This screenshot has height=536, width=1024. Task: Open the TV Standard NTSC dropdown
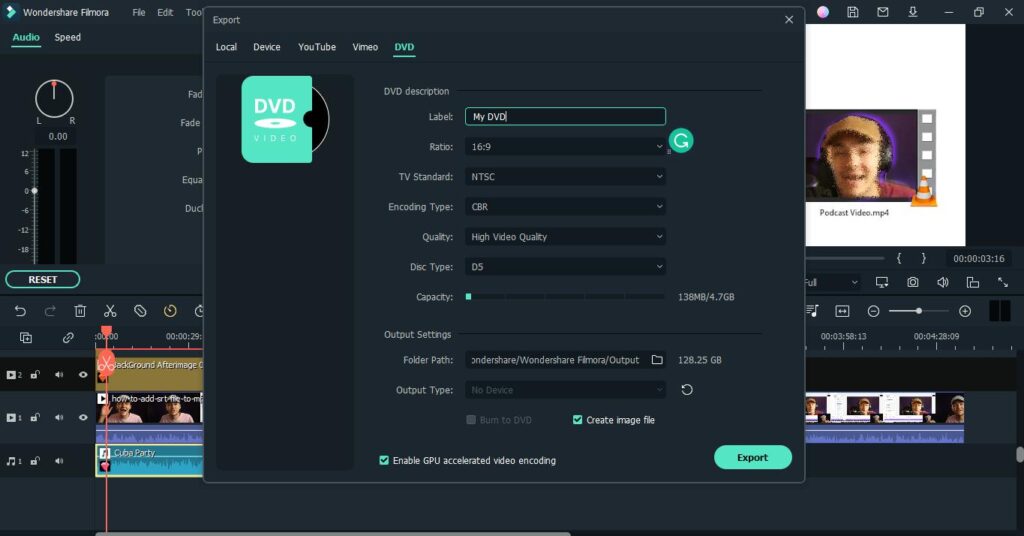pos(565,177)
